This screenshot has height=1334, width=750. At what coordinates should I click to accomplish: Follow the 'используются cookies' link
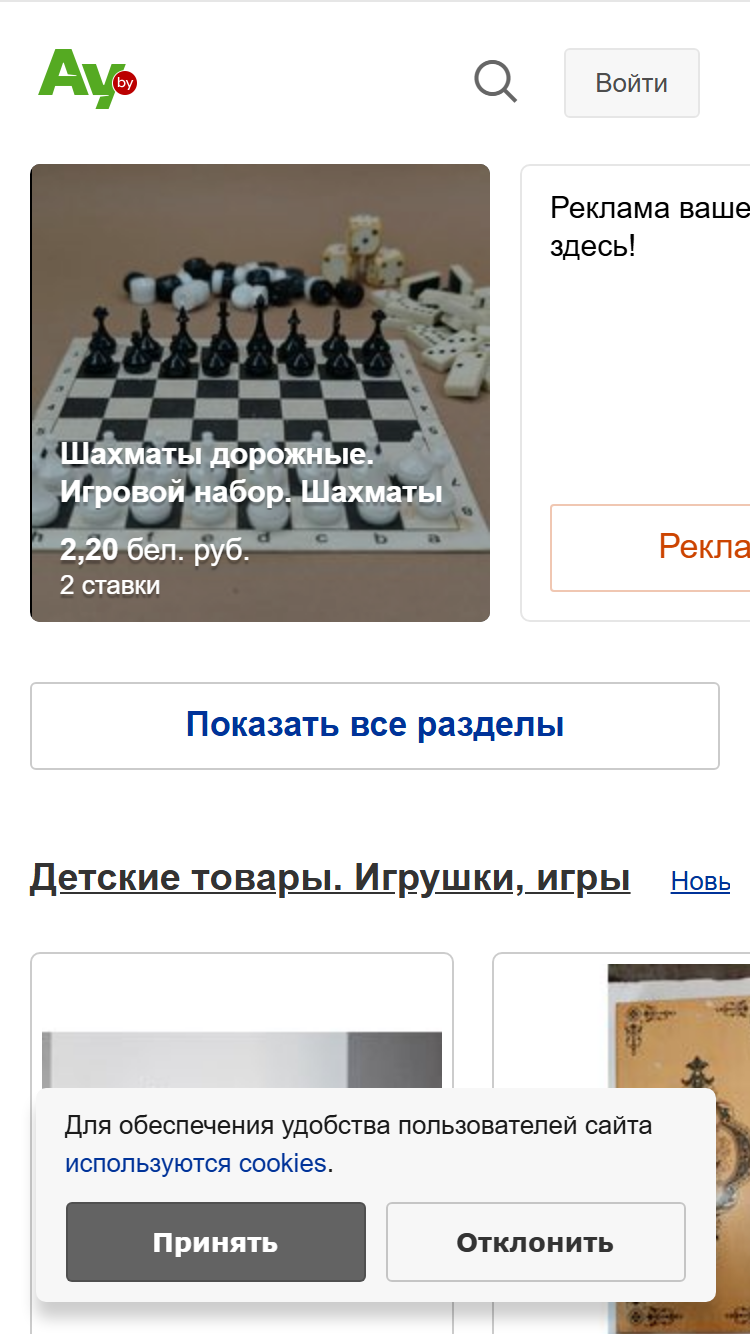click(196, 1164)
